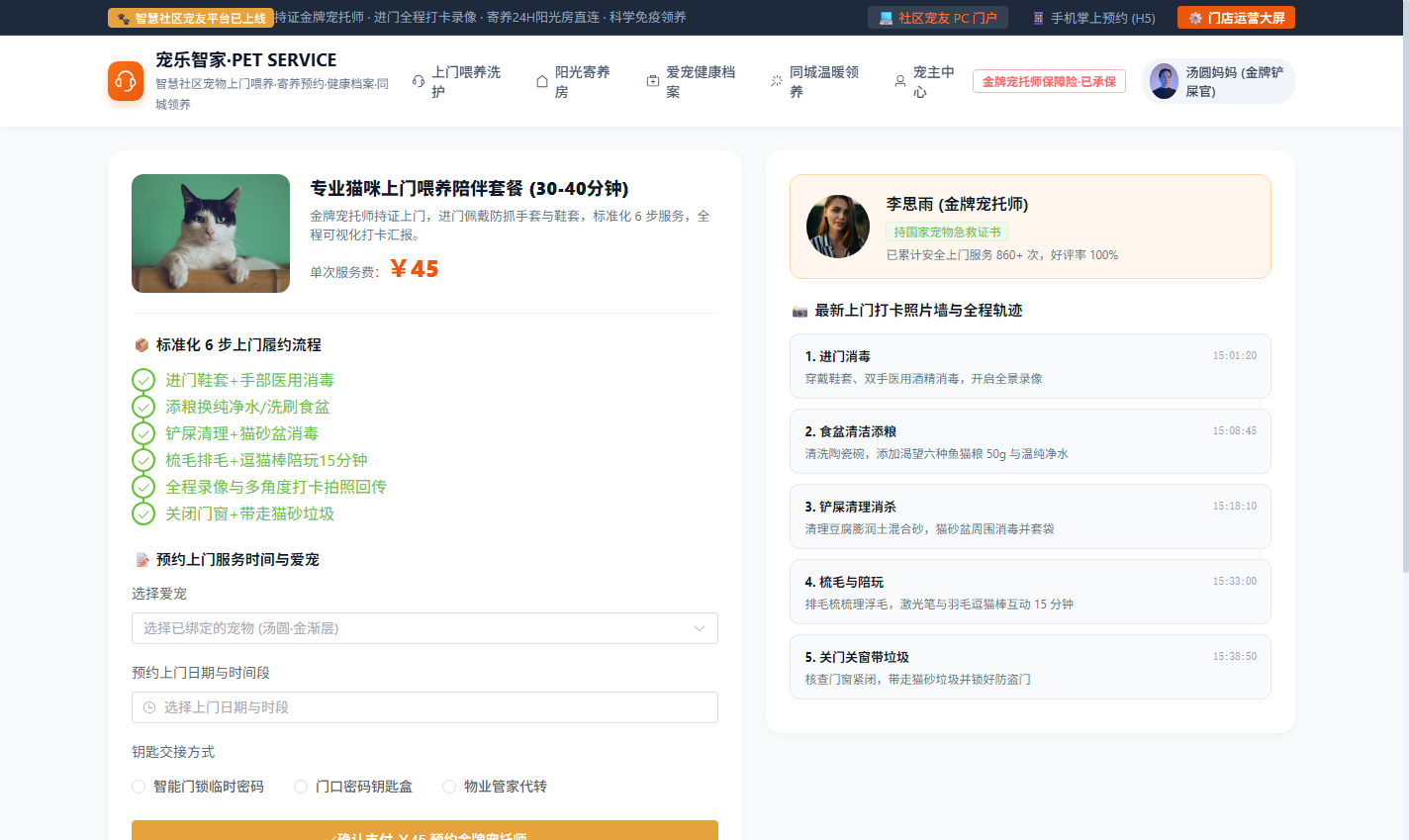Viewport: 1409px width, 840px height.
Task: Click the sparkle icon beside 同城温暖领养
Action: (x=777, y=81)
